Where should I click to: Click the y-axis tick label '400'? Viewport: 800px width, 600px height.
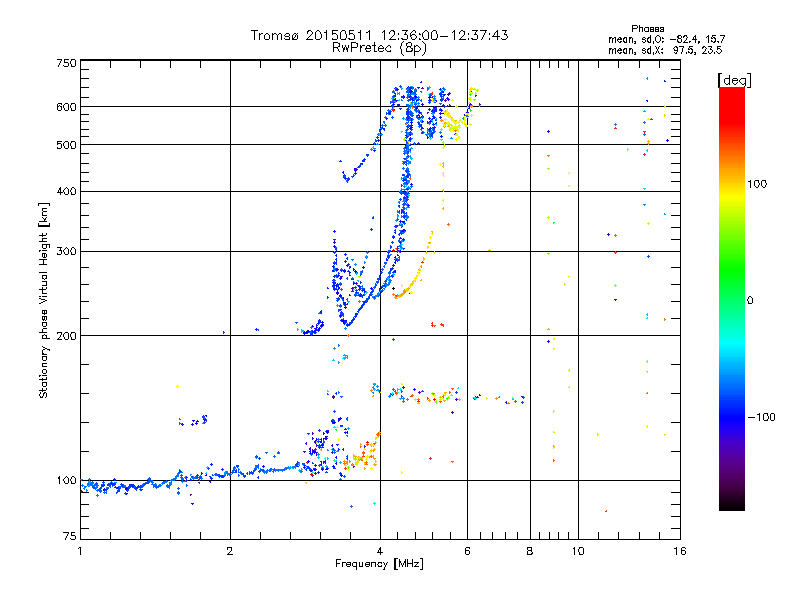66,192
